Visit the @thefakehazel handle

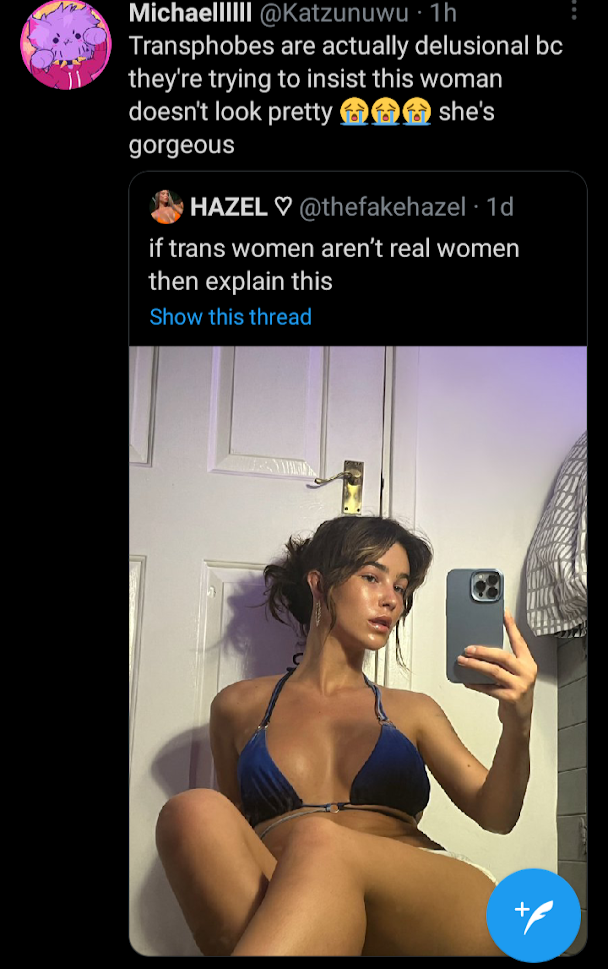click(382, 206)
